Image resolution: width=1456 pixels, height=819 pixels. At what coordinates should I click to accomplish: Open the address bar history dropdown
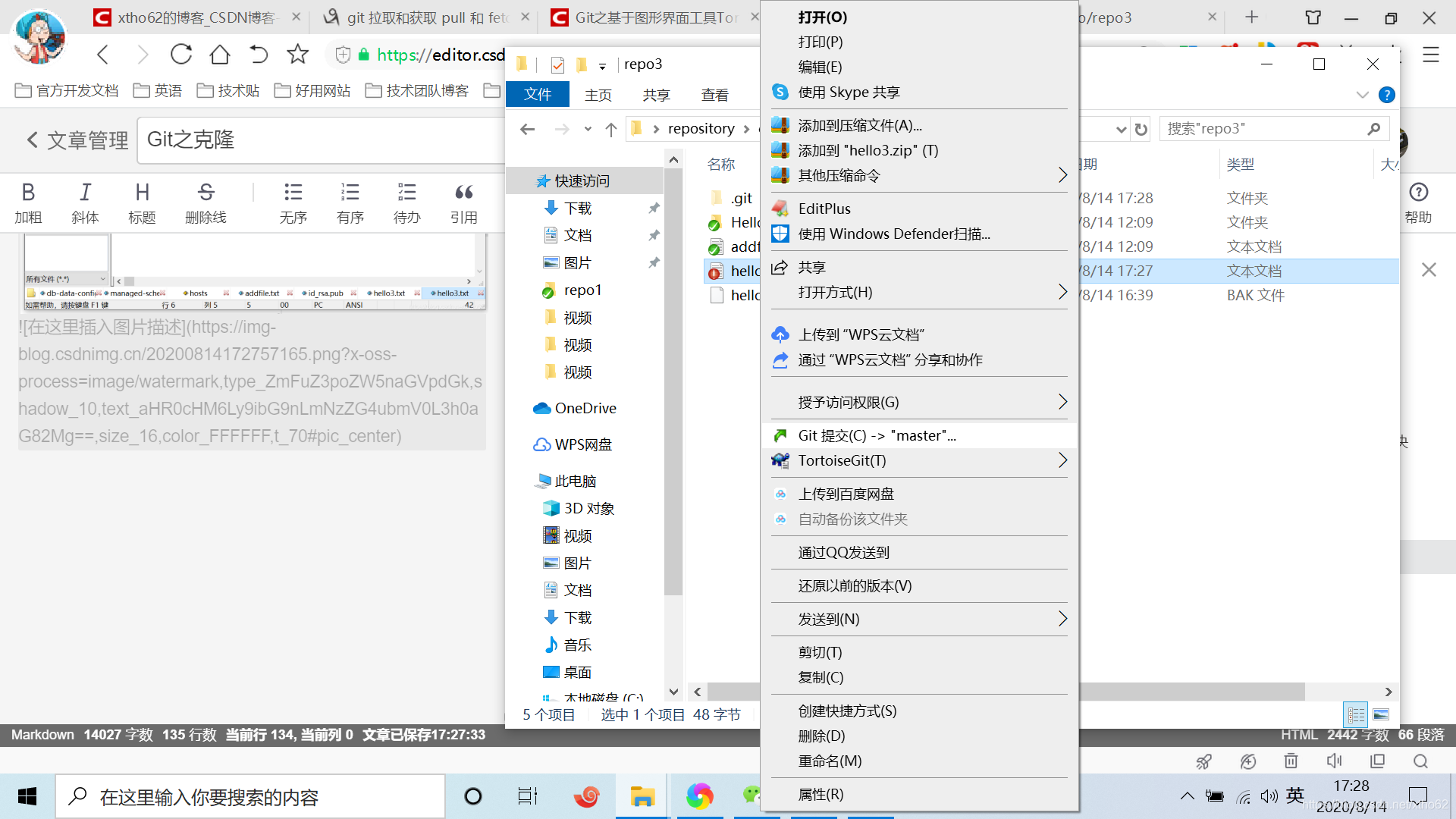tap(1121, 129)
